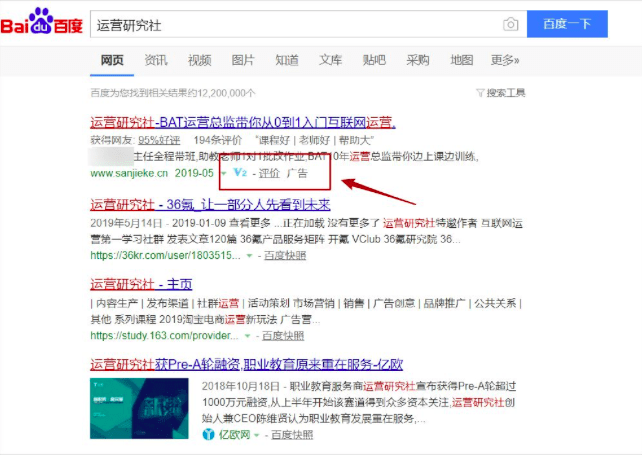Open result 运营研究社 - 主页
Viewport: 642px width, 457px height.
pos(141,284)
